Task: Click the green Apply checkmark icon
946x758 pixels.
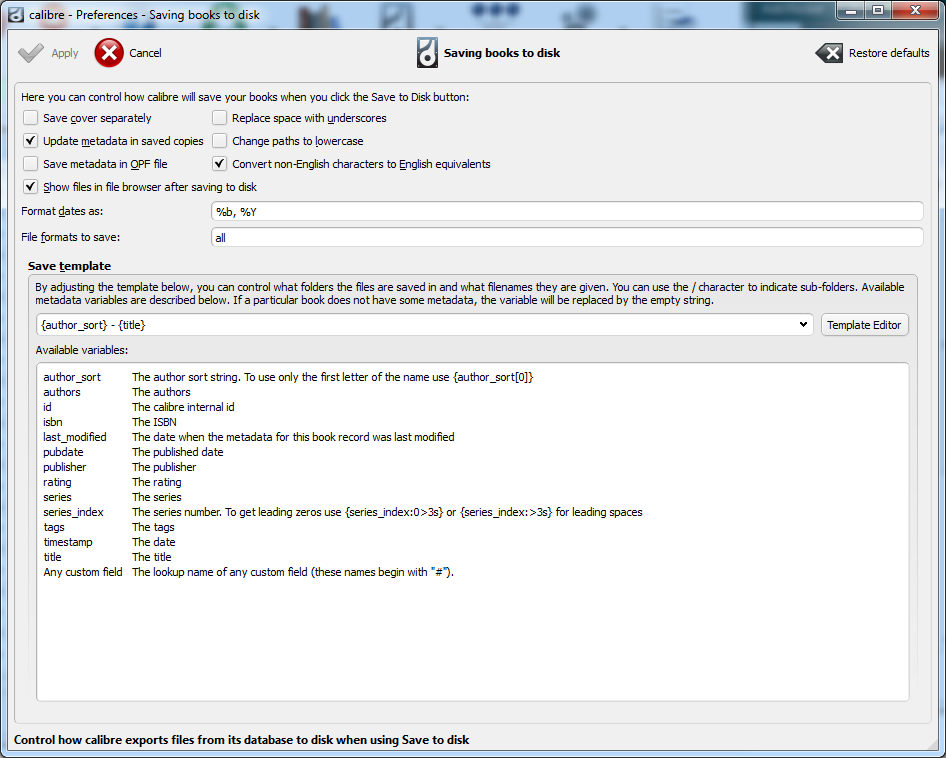Action: [x=31, y=53]
